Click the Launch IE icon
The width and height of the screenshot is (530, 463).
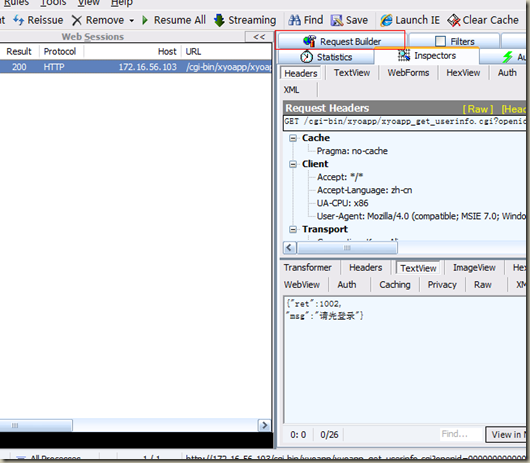[386, 20]
